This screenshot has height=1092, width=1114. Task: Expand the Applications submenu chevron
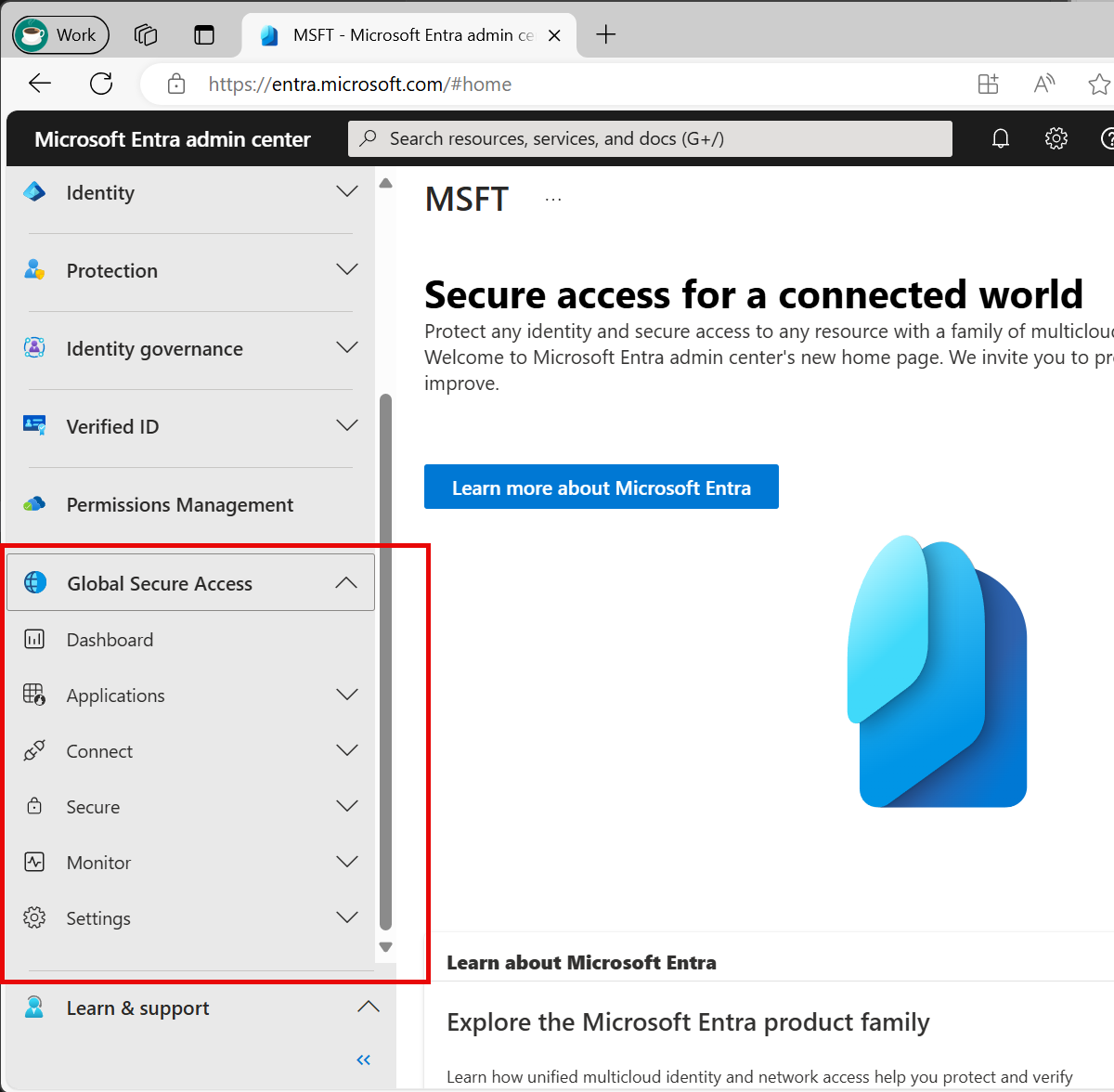pyautogui.click(x=347, y=695)
